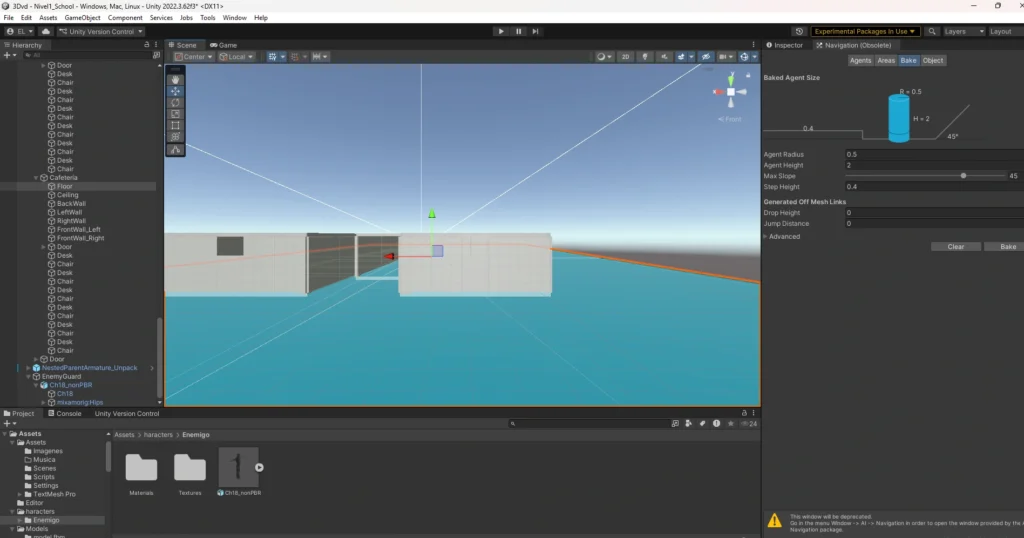The width and height of the screenshot is (1024, 538).
Task: Click the scene orientation gizmo
Action: click(x=731, y=92)
